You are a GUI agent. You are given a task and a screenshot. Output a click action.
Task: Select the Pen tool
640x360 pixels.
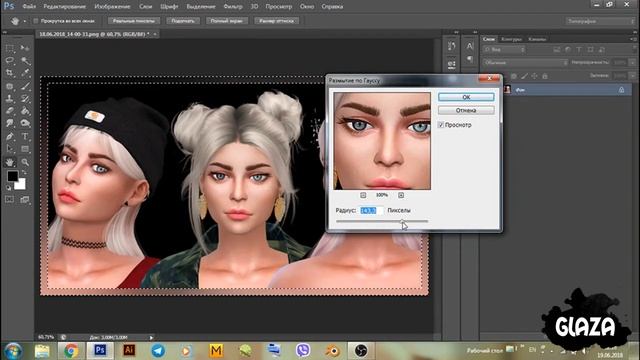click(10, 136)
